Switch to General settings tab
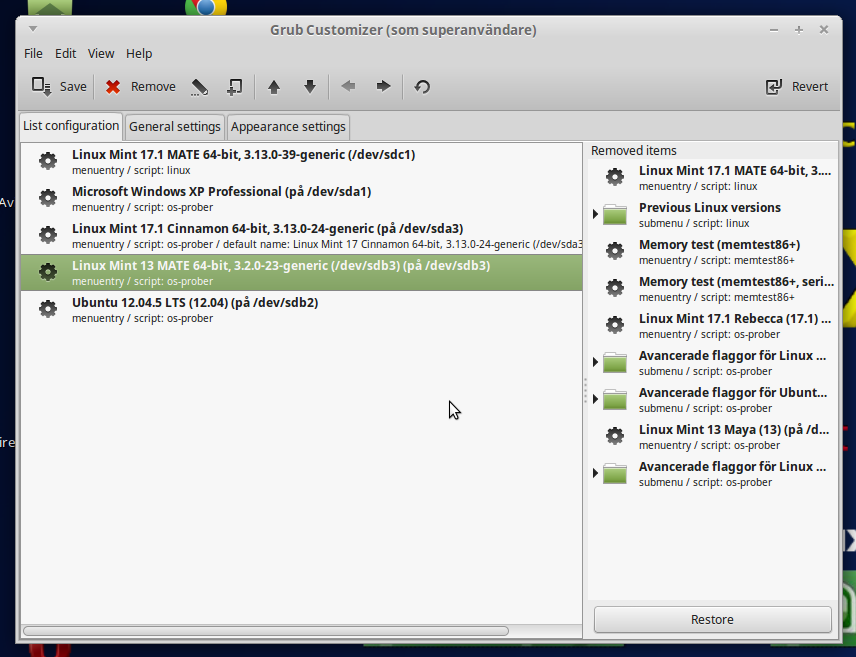The height and width of the screenshot is (657, 856). point(175,127)
